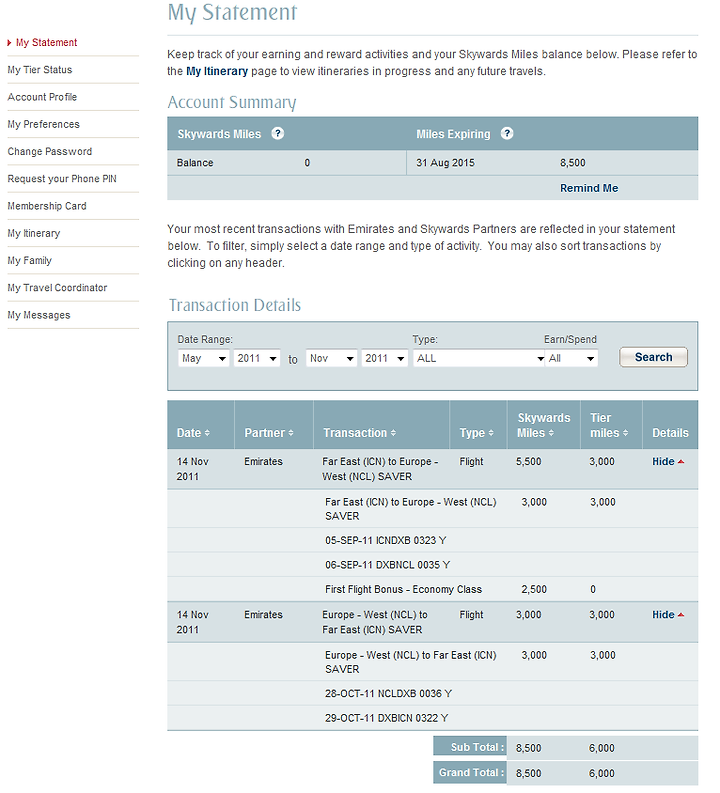
Task: Click First Flight Bonus - Economy Class row
Action: click(432, 589)
